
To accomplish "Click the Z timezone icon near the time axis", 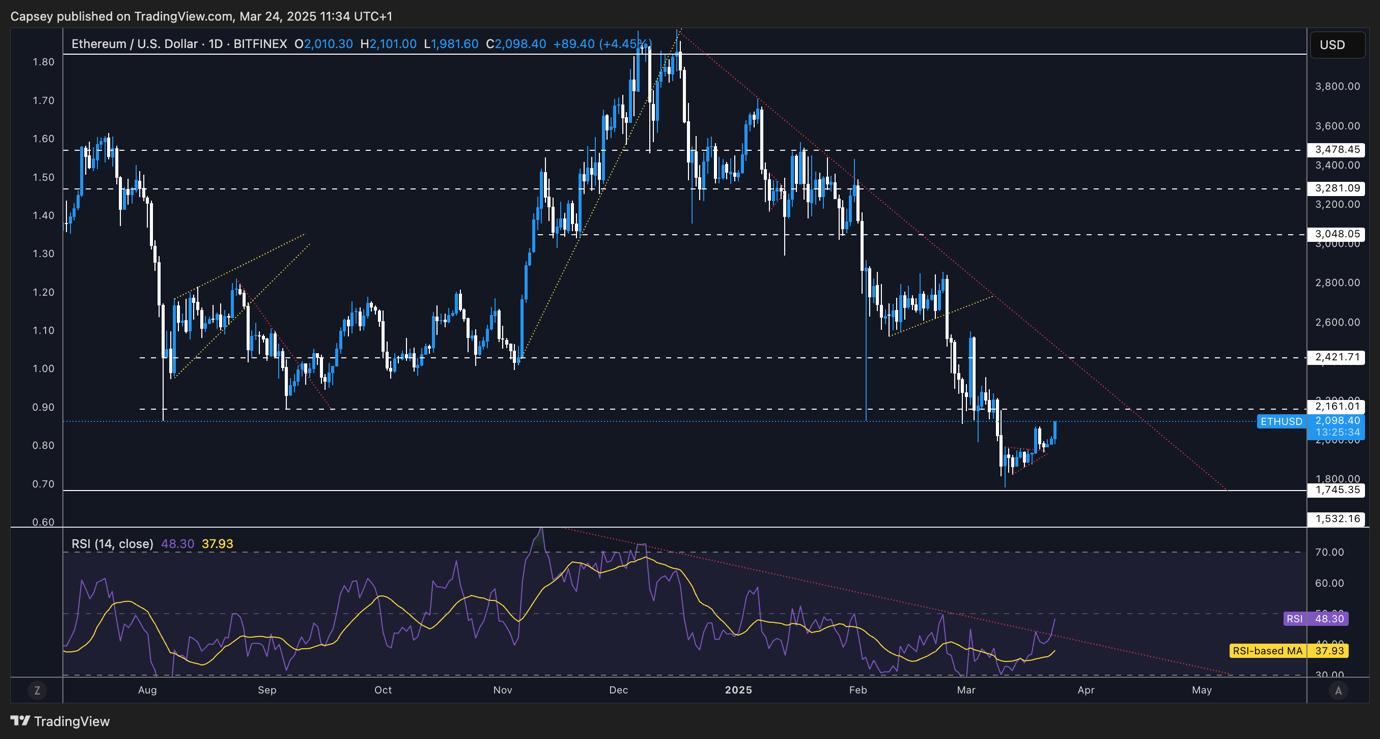I will click(37, 690).
